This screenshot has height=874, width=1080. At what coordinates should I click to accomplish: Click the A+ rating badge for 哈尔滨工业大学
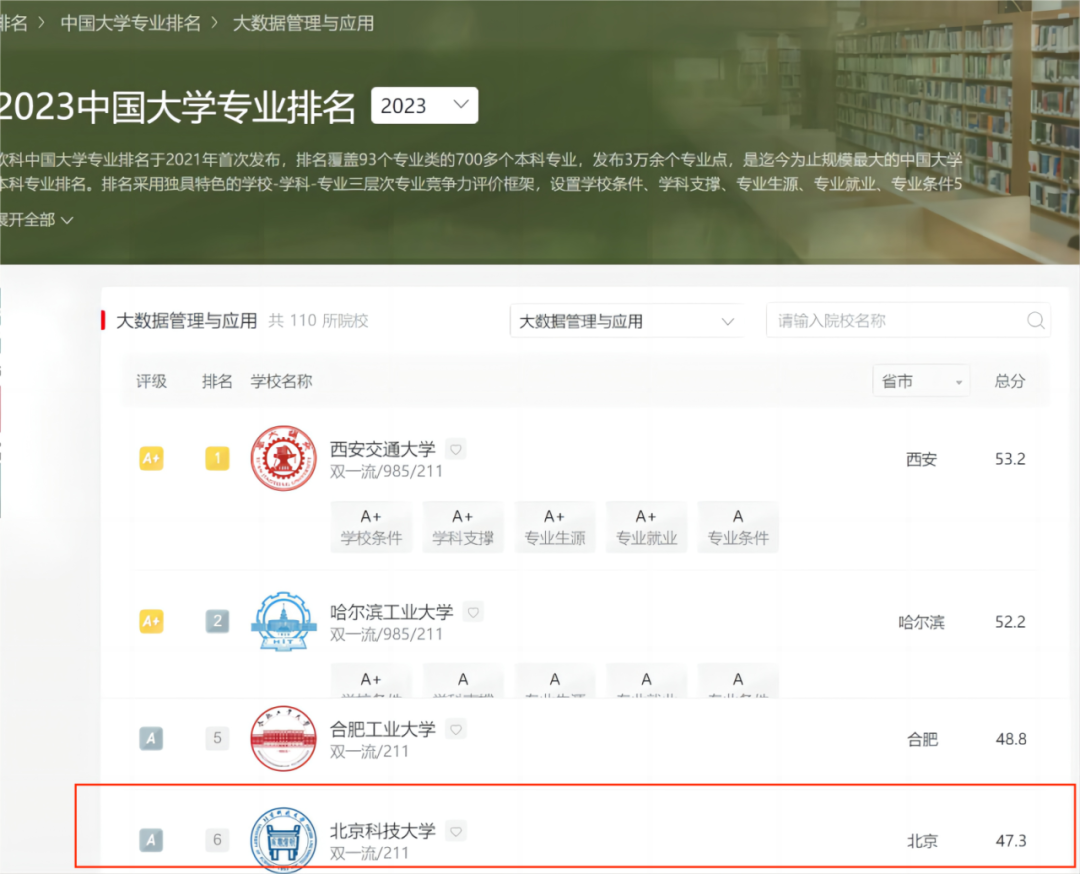[x=152, y=621]
